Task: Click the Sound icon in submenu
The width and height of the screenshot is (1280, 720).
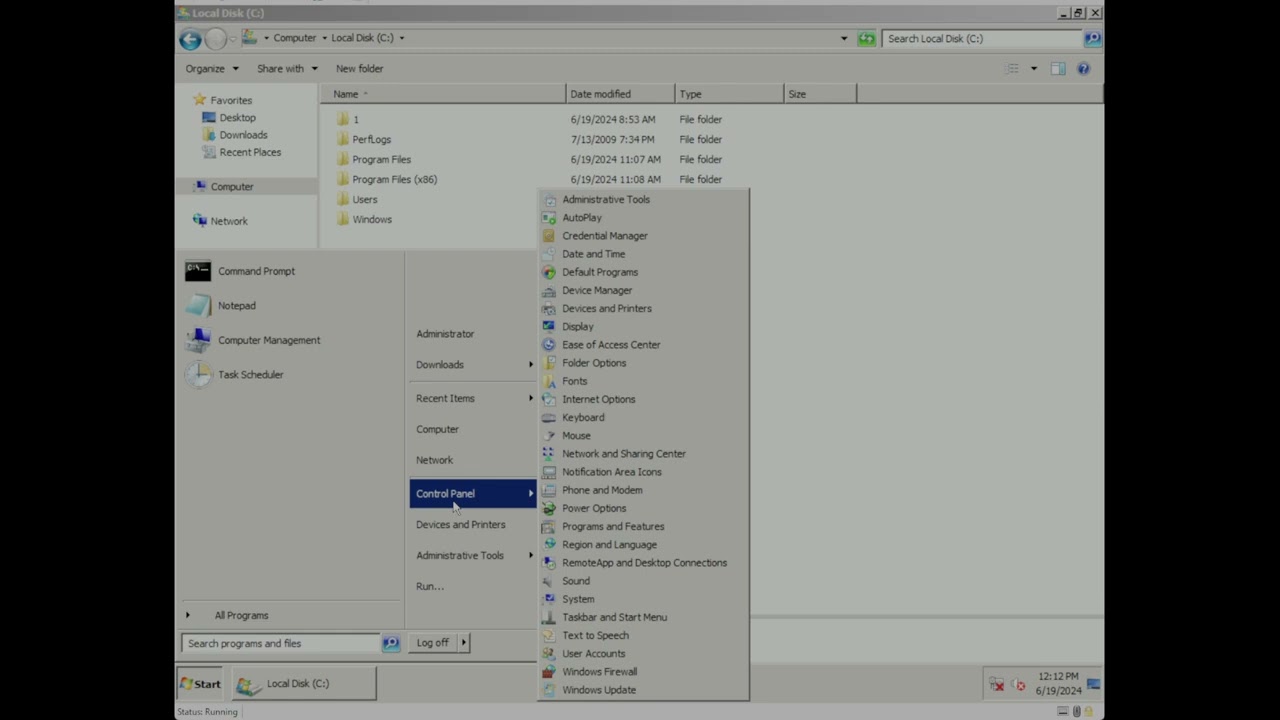Action: point(549,581)
